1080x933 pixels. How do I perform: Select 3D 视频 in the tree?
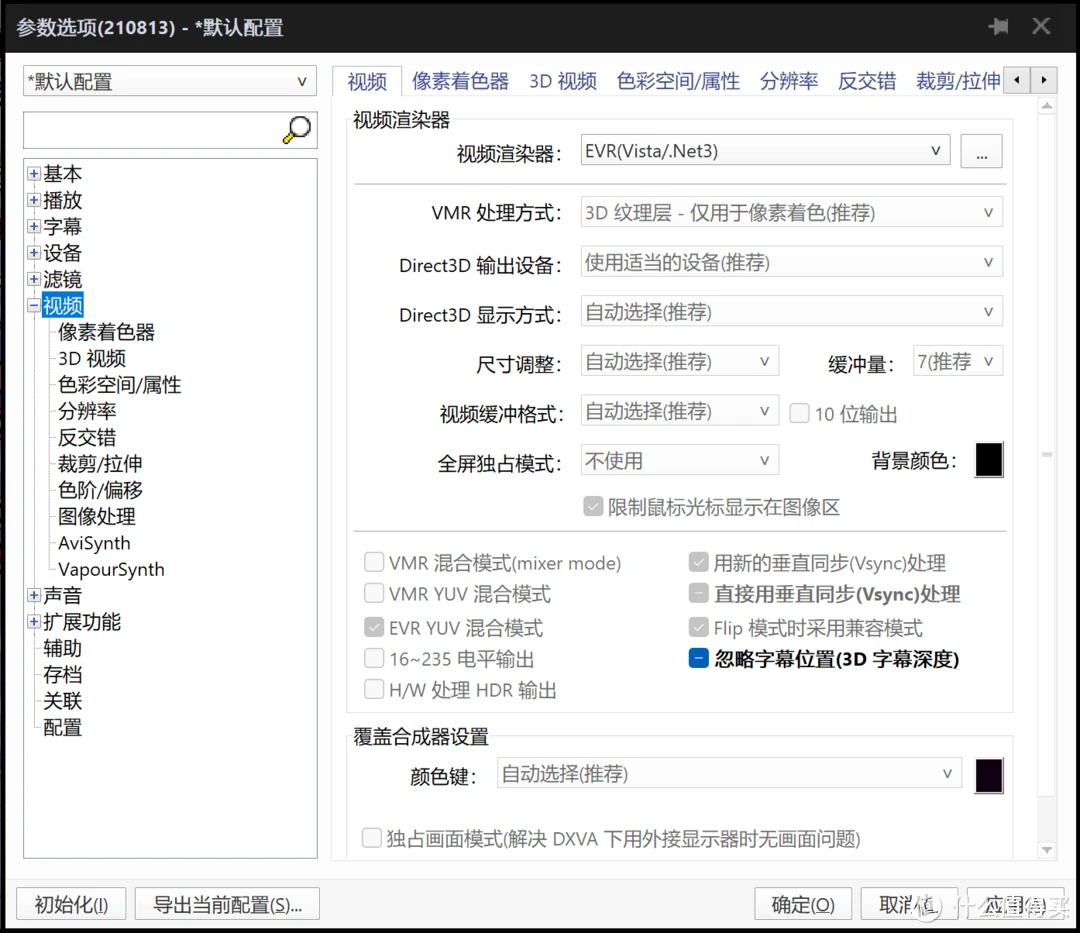coord(92,358)
